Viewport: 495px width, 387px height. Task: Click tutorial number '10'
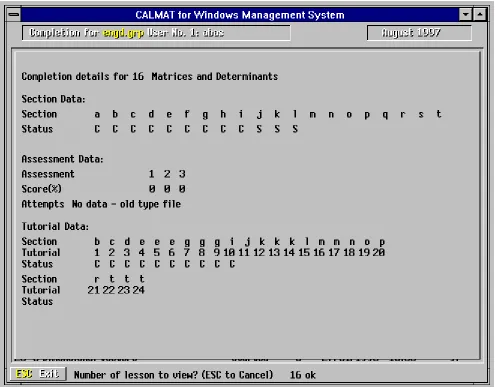[x=229, y=253]
